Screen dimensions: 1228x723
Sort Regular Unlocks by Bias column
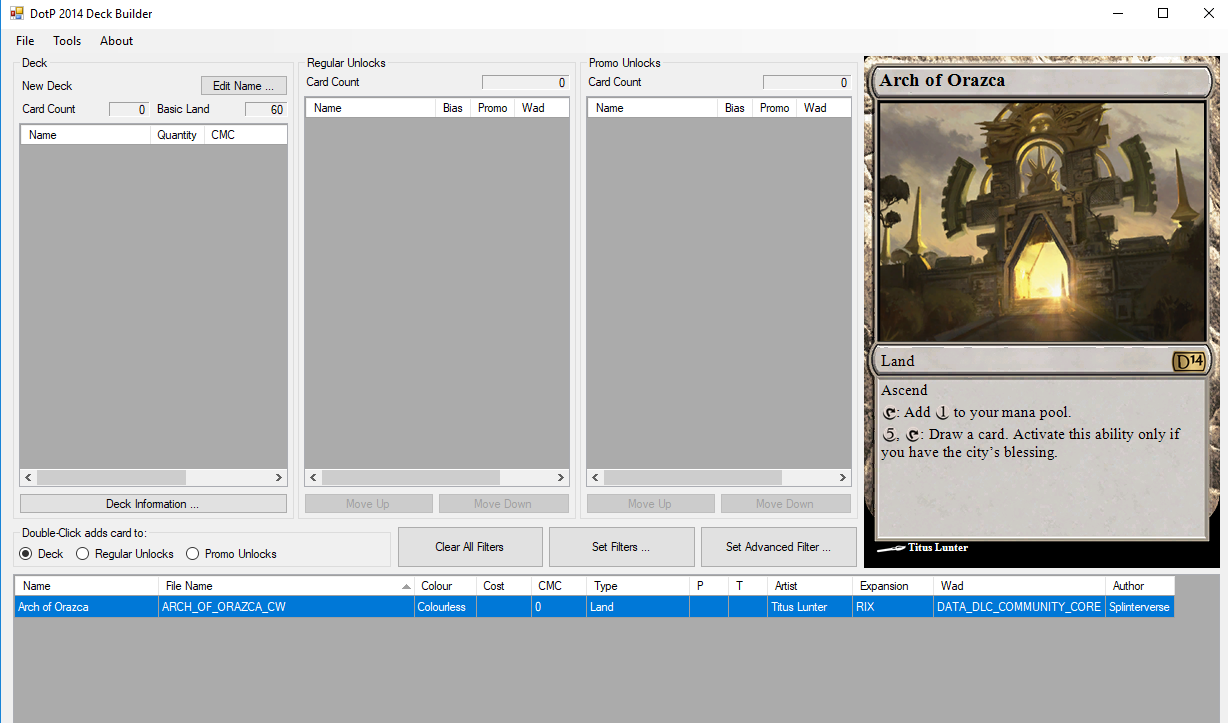tap(453, 108)
